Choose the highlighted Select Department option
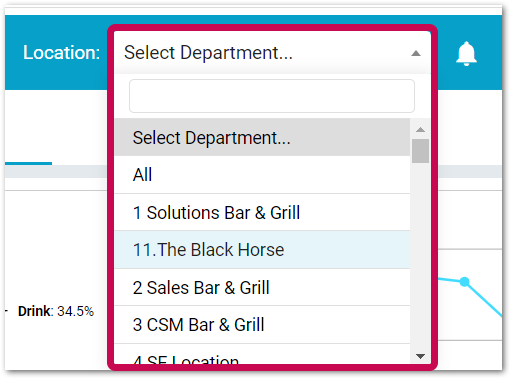This screenshot has width=511, height=379. [262, 137]
